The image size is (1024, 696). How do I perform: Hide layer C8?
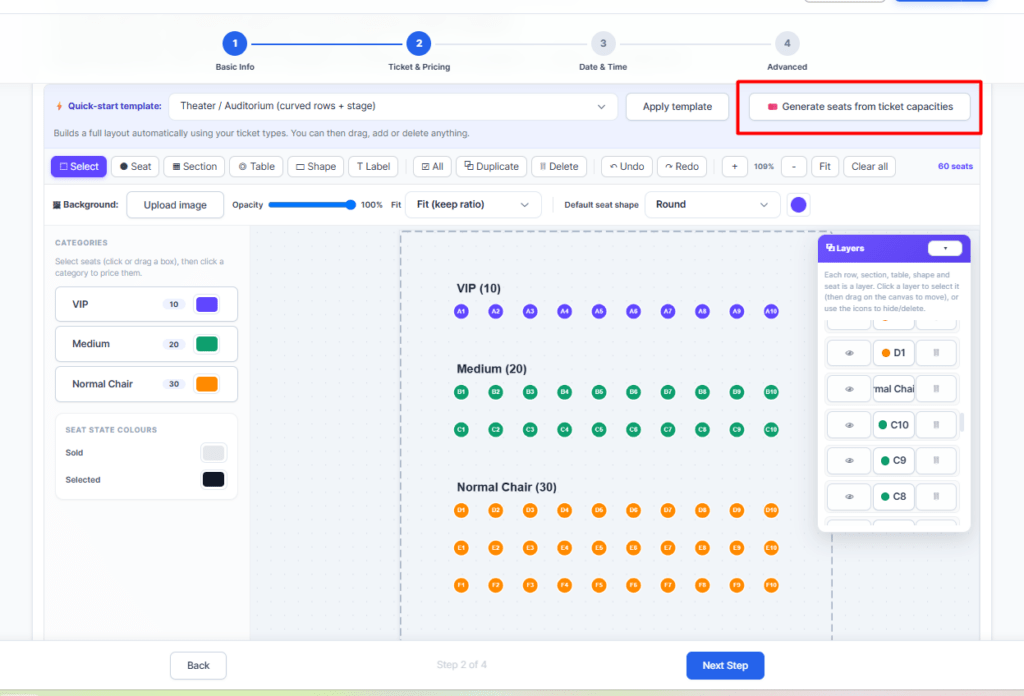(x=849, y=496)
